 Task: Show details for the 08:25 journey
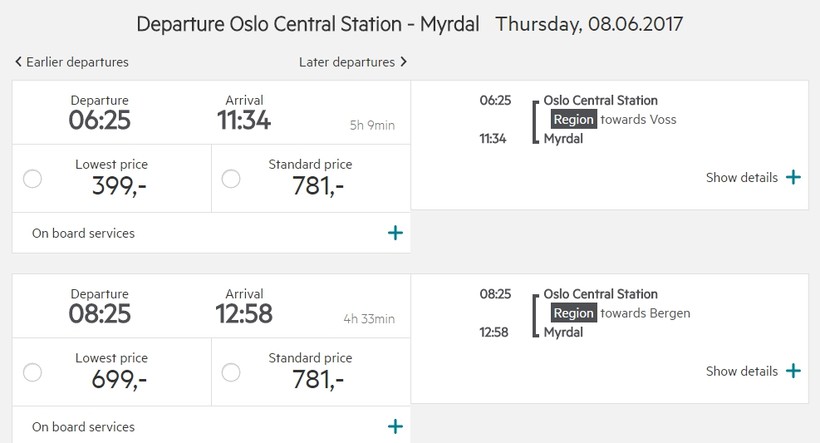(741, 371)
